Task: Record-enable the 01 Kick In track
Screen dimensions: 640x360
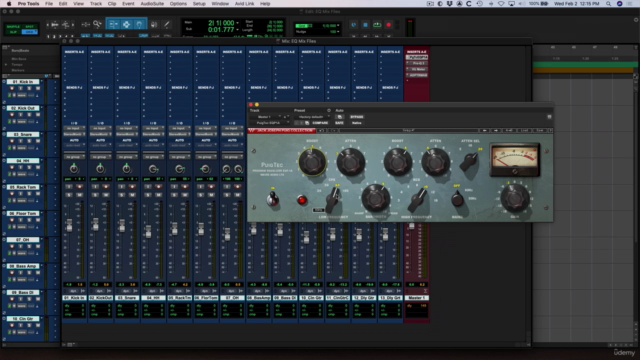Action: tap(12, 88)
